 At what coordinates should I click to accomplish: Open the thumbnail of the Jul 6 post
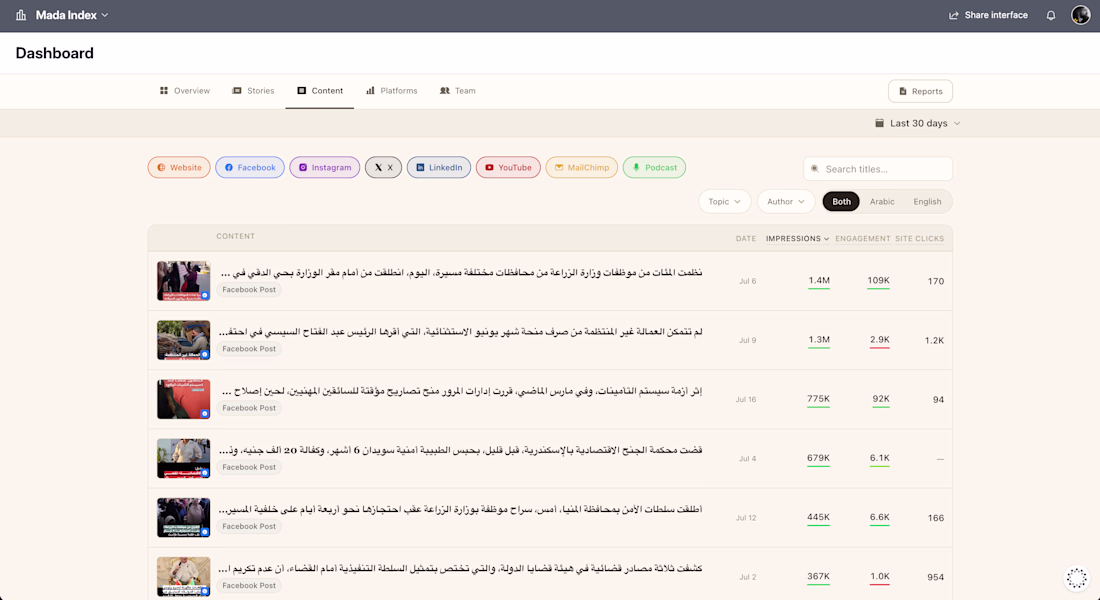pos(183,281)
